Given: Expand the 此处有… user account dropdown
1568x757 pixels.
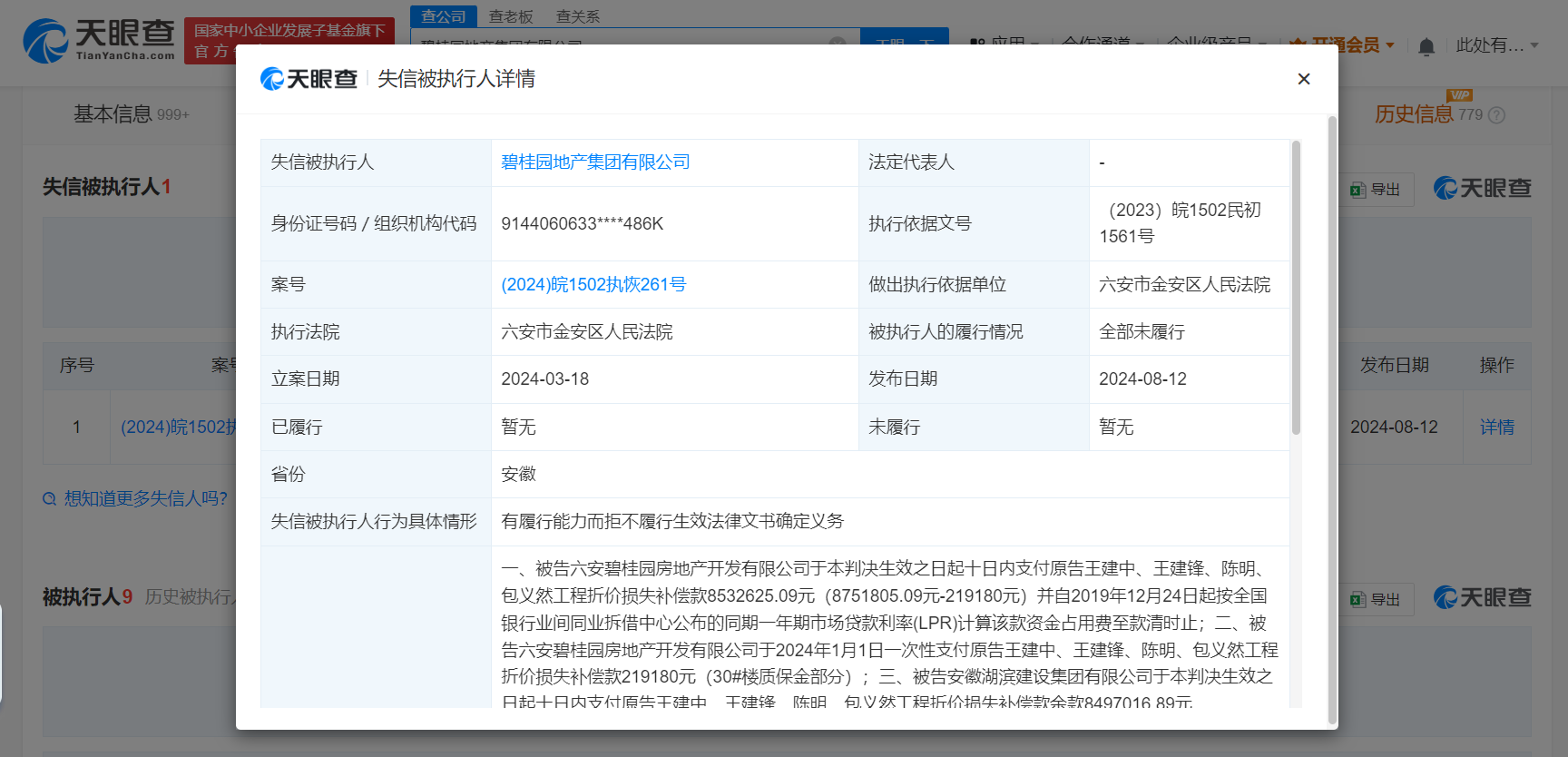Looking at the screenshot, I should click(1534, 45).
